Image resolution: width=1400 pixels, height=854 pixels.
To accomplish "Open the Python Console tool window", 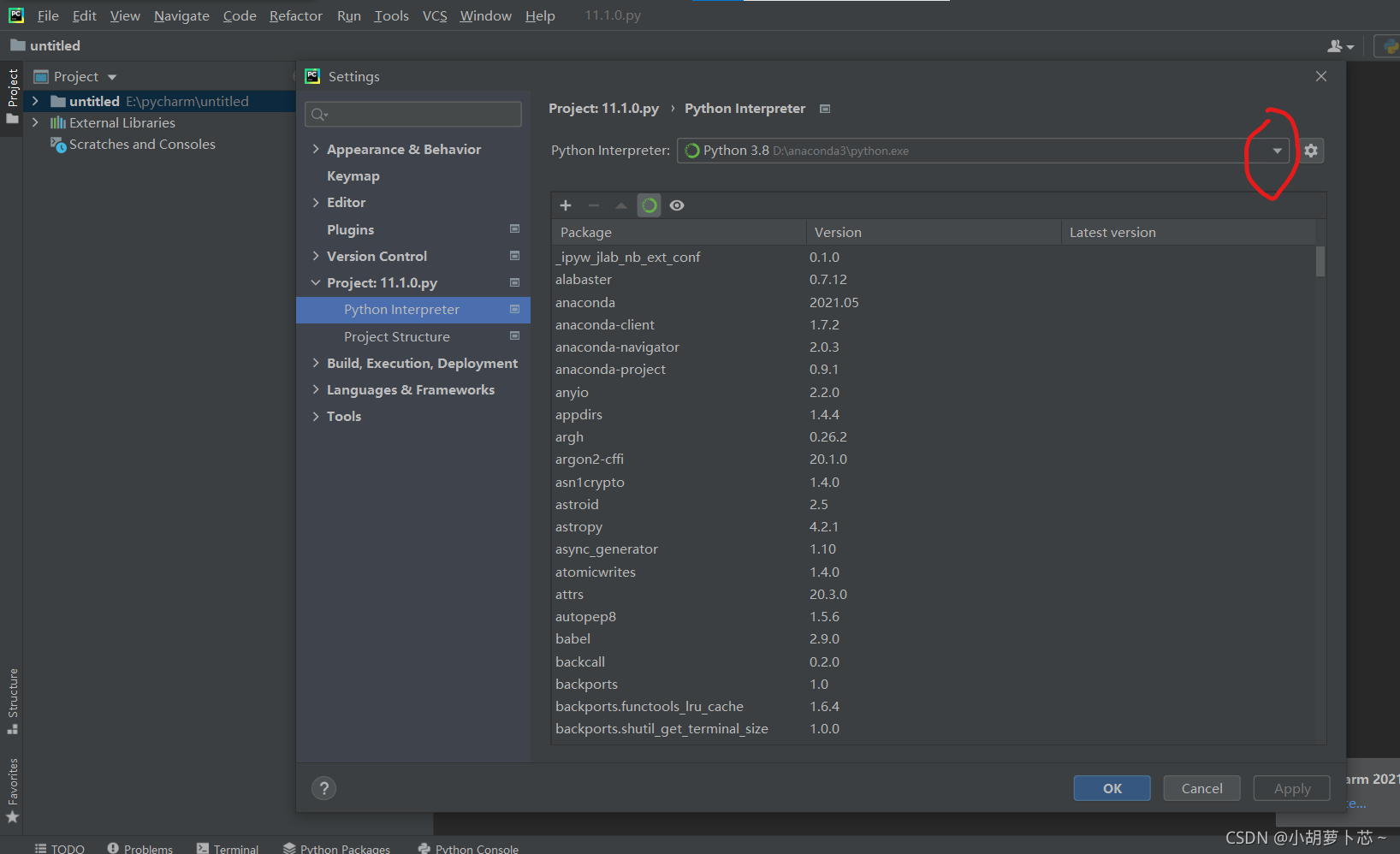I will 469,848.
